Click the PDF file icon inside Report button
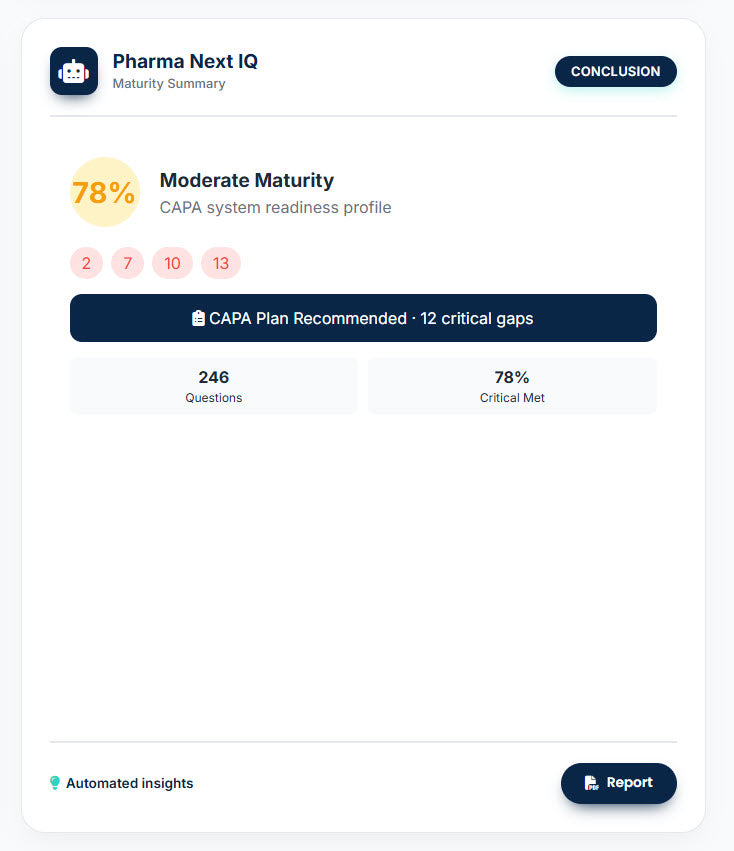 click(x=592, y=783)
